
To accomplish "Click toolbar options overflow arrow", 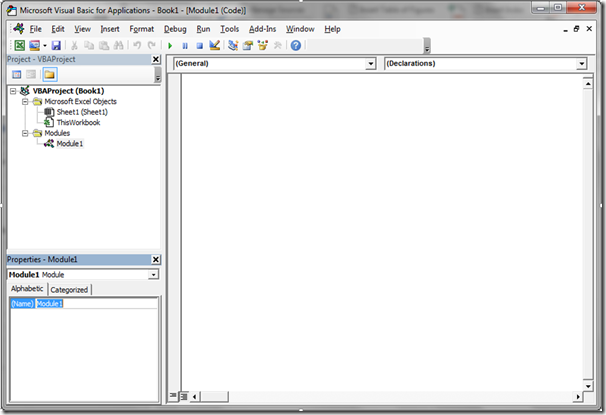I will (427, 46).
